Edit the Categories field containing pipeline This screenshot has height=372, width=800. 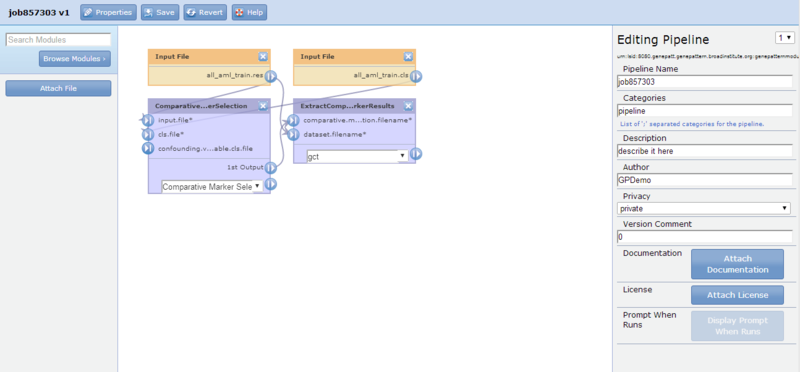click(705, 110)
